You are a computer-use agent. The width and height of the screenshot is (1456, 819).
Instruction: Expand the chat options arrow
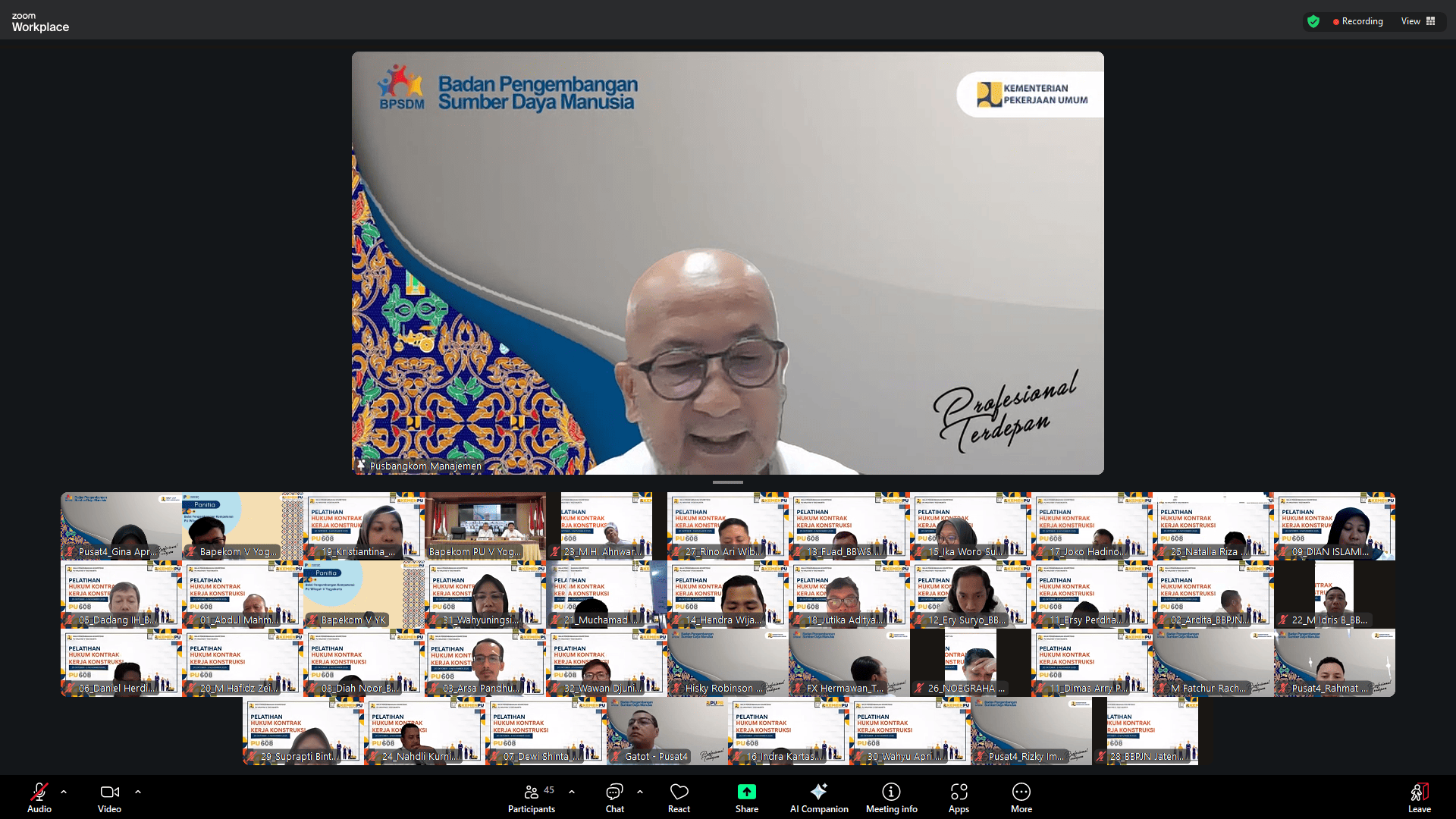pos(640,792)
